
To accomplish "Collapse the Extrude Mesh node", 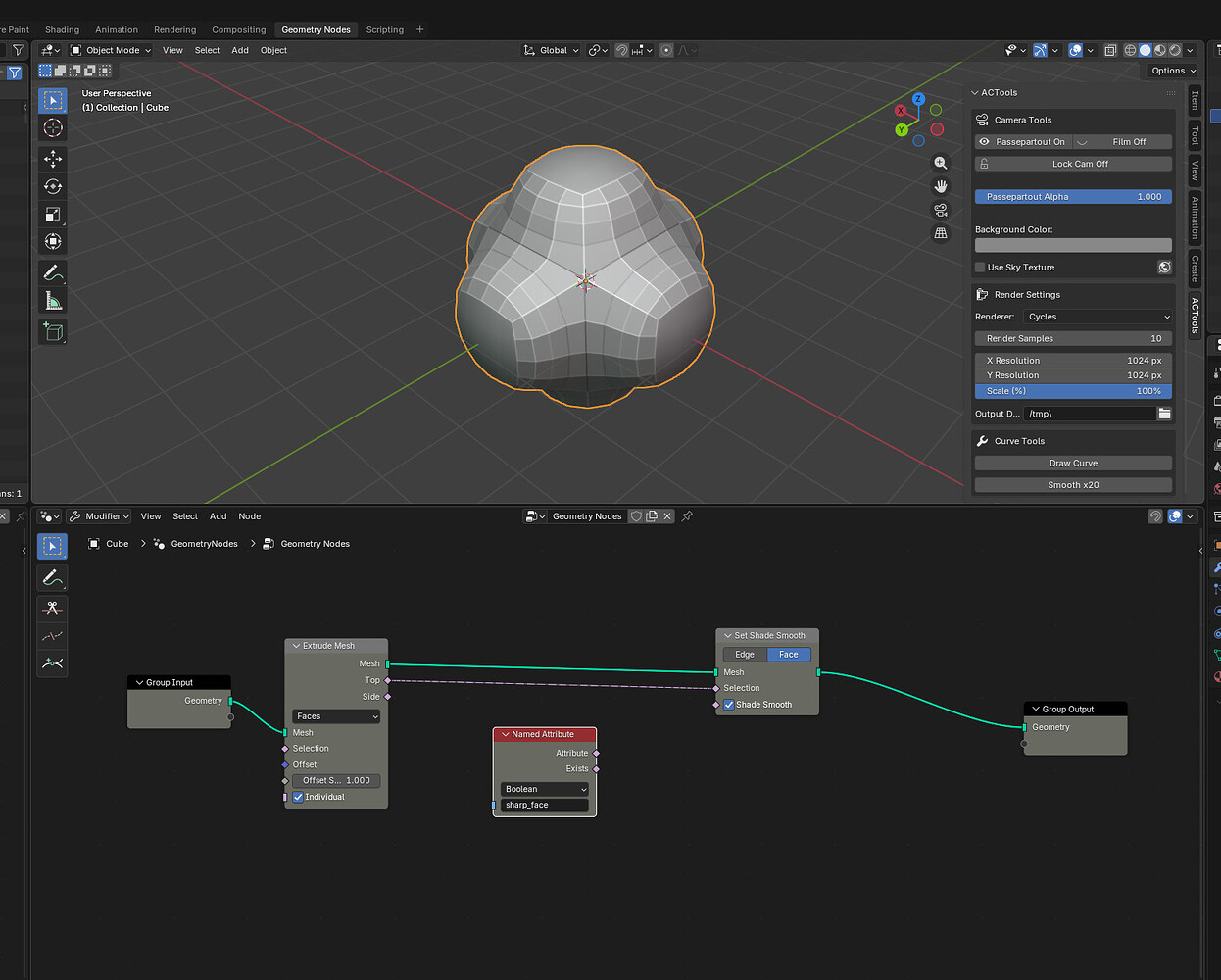I will click(296, 646).
